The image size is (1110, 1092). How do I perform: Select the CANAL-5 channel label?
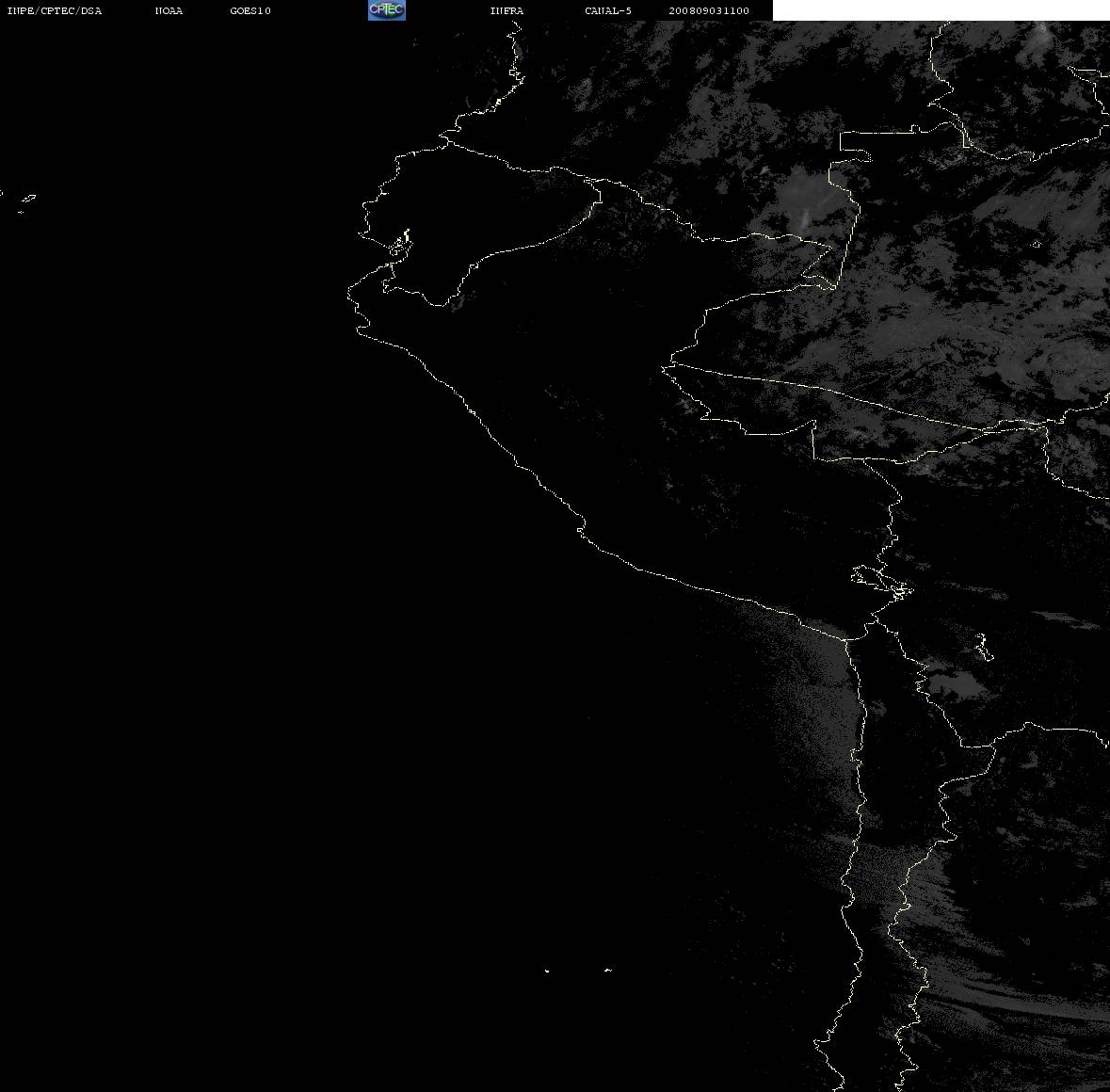coord(608,10)
